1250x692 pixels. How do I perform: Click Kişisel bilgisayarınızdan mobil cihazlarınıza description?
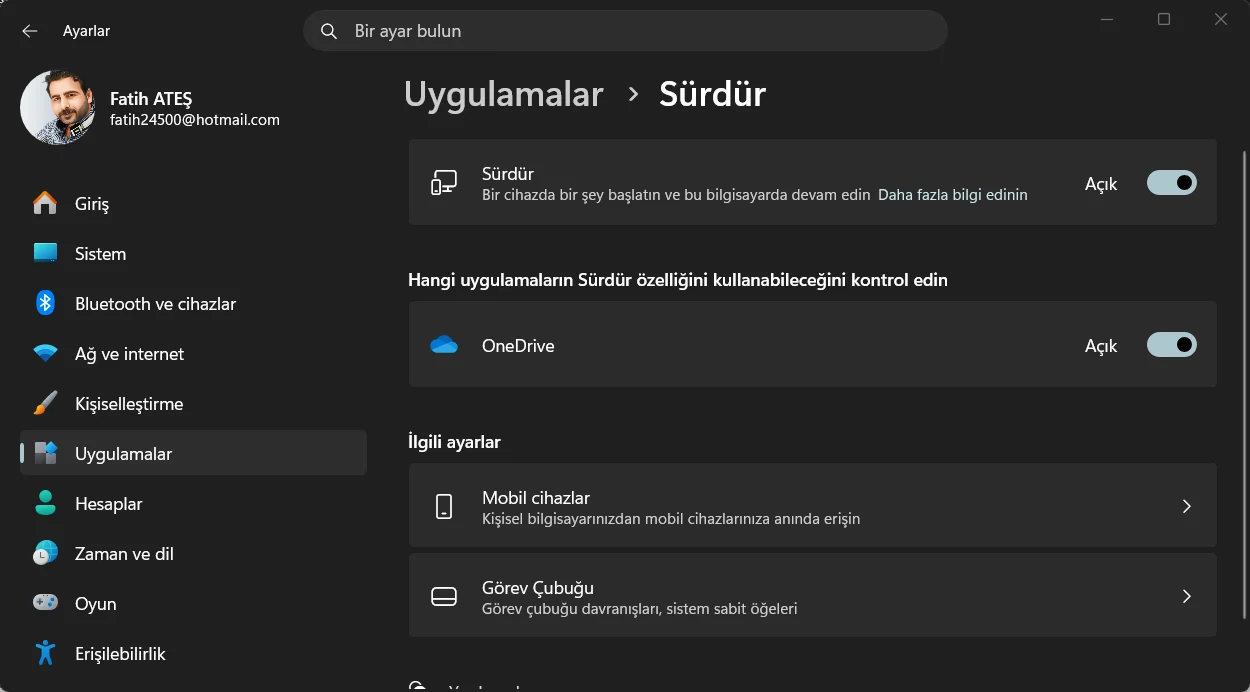click(671, 519)
